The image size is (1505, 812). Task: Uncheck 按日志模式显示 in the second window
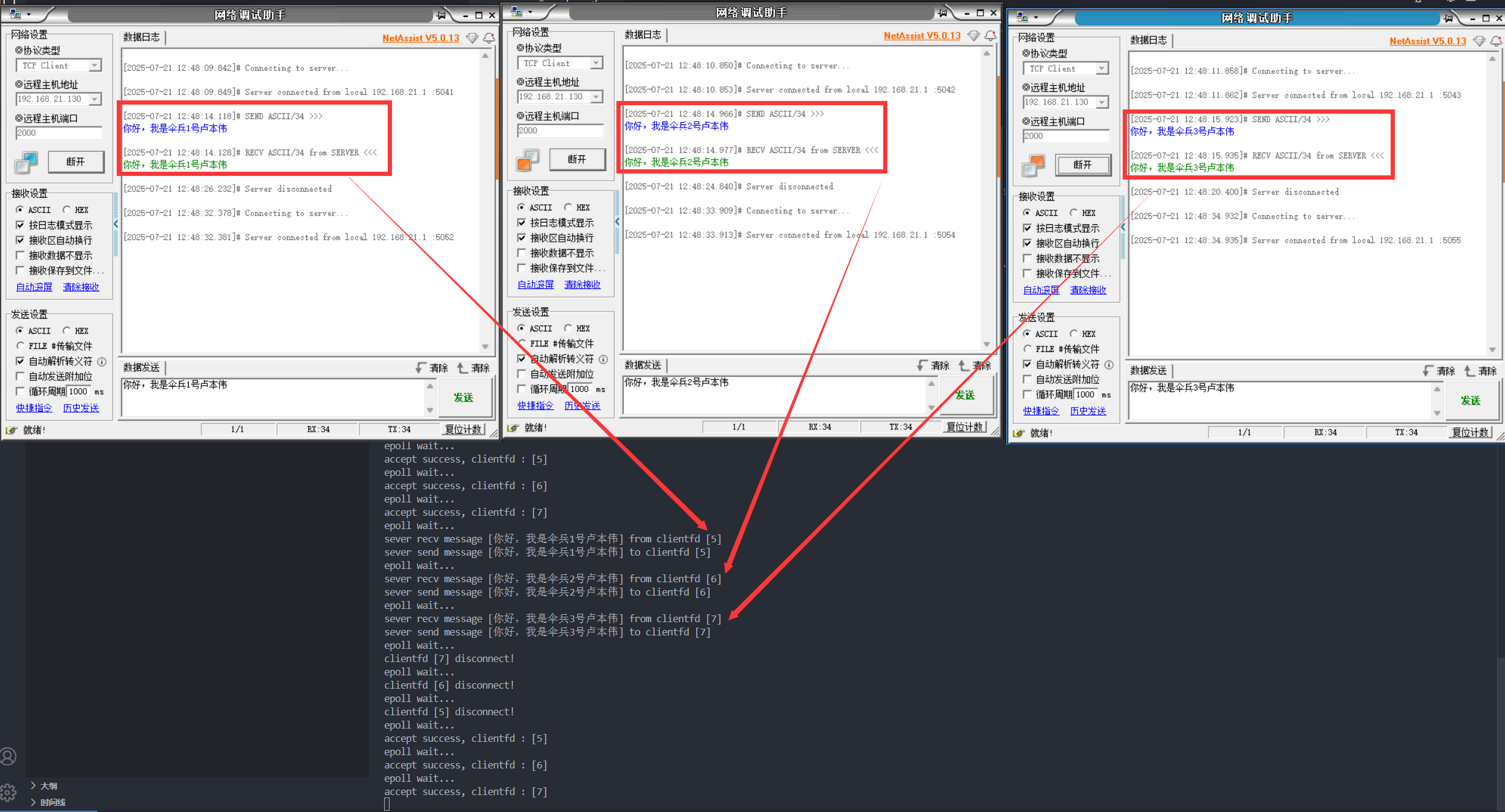[x=522, y=222]
